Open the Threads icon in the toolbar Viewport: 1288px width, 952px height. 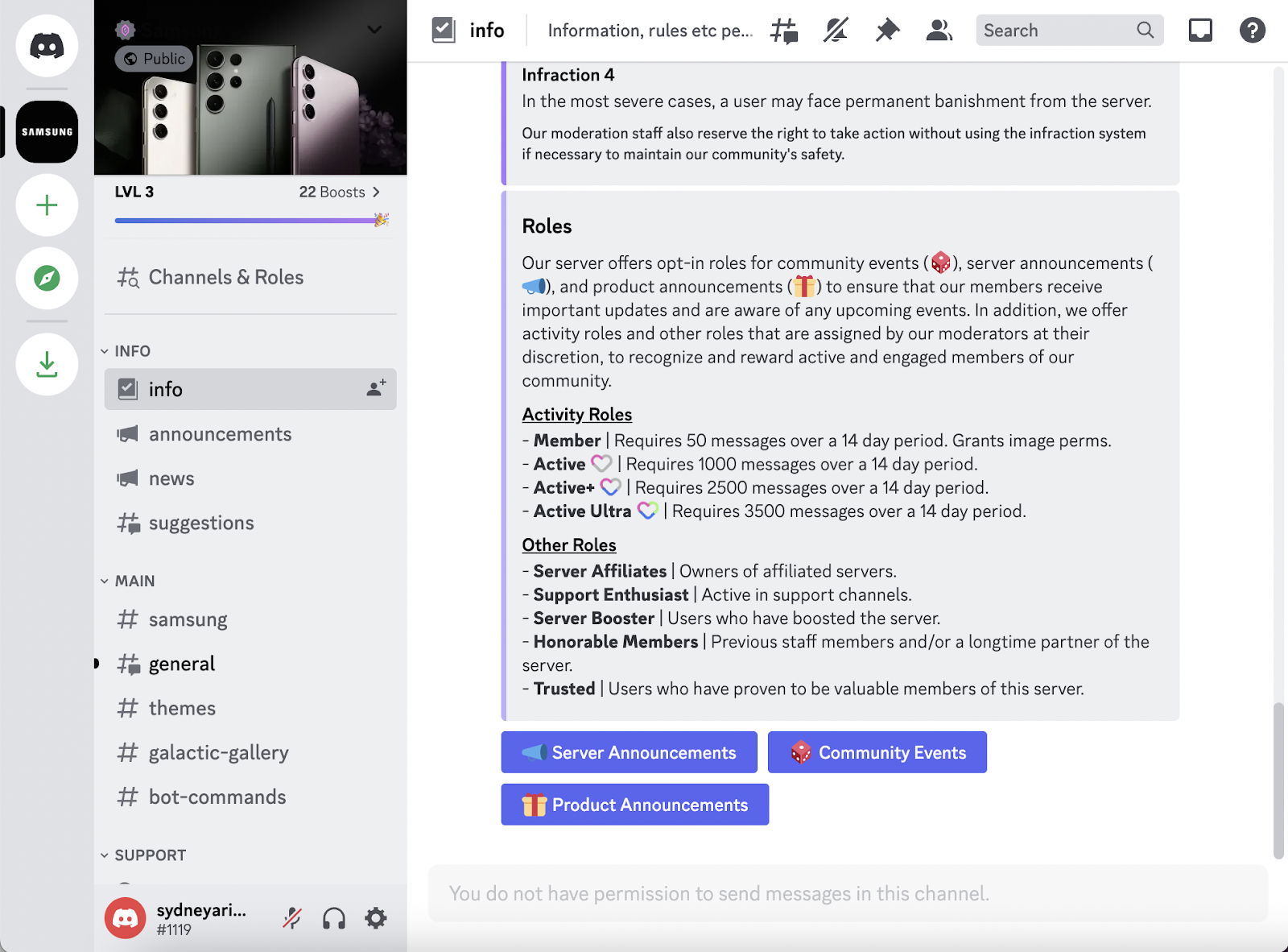[x=784, y=30]
